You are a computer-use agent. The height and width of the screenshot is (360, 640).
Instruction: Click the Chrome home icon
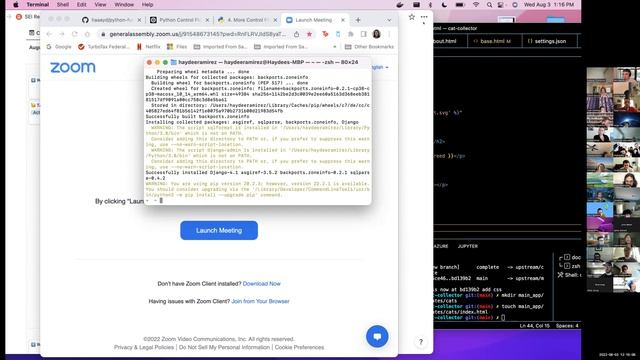click(87, 34)
